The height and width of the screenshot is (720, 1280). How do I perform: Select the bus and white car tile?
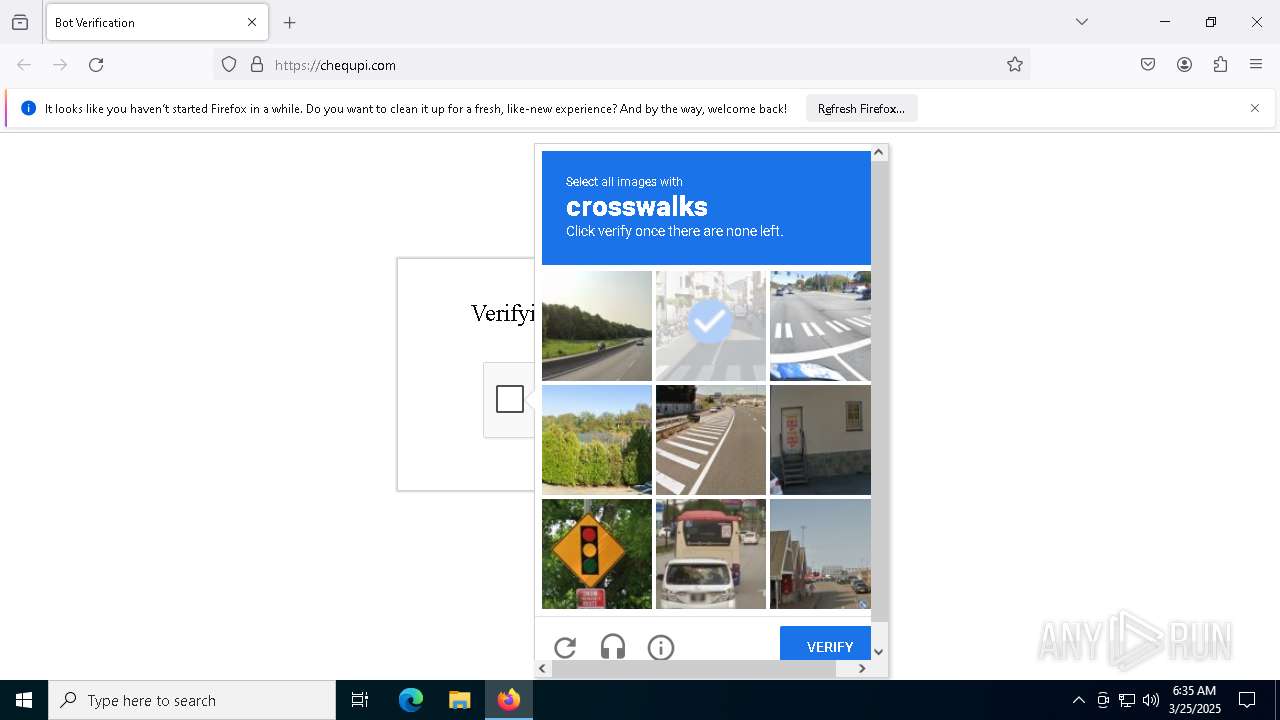coord(711,554)
